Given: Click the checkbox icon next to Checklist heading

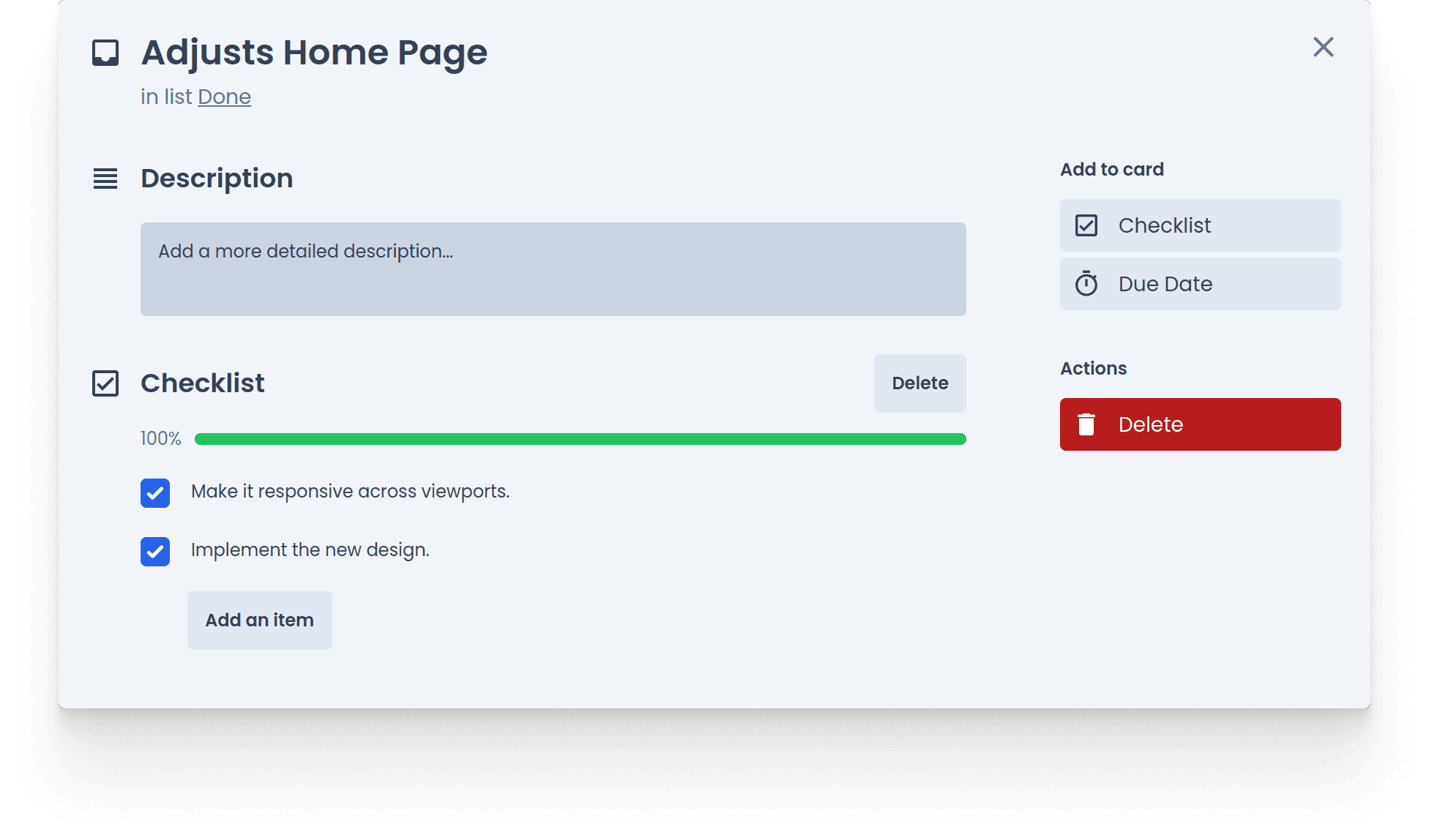Looking at the screenshot, I should [105, 382].
